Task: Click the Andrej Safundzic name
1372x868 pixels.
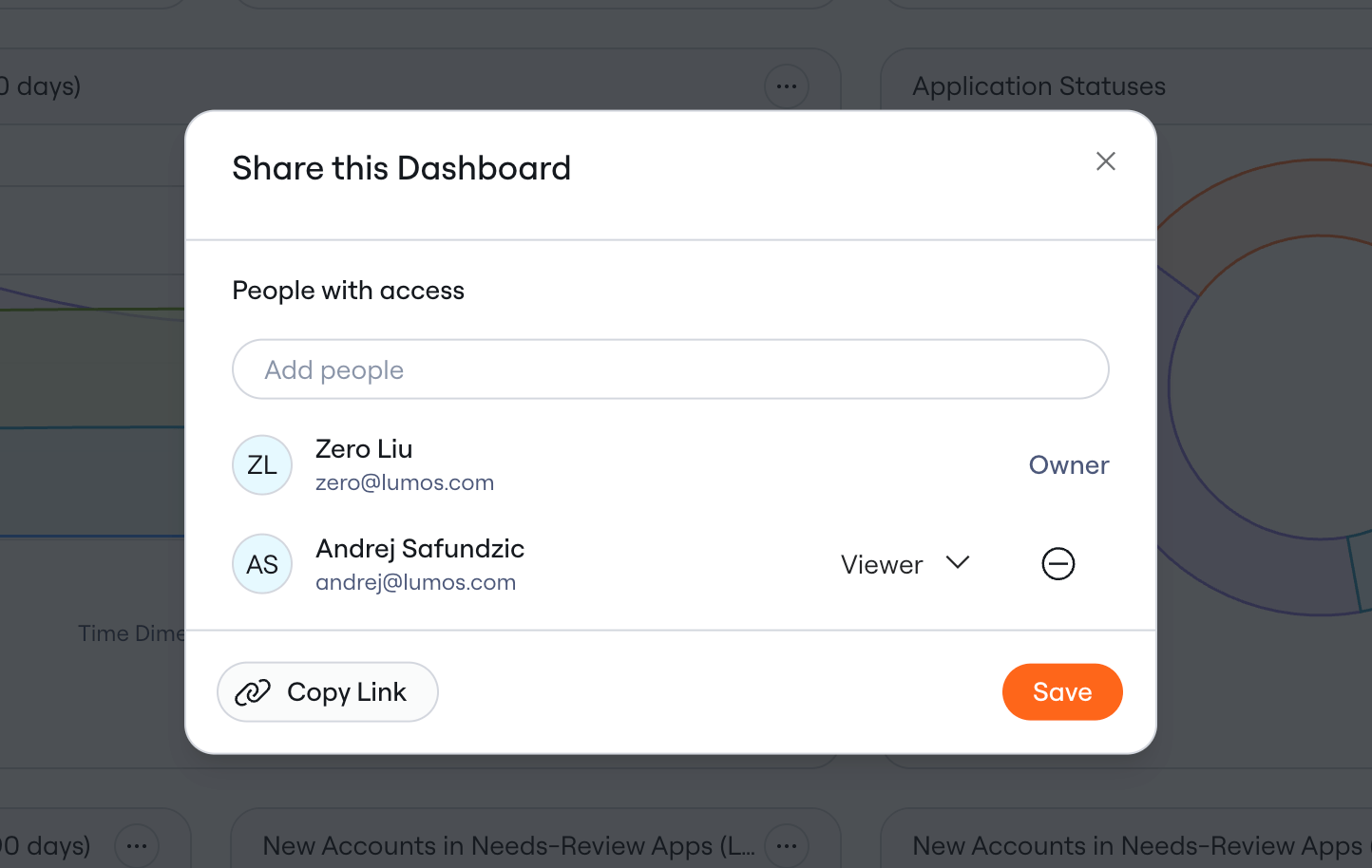Action: coord(420,549)
